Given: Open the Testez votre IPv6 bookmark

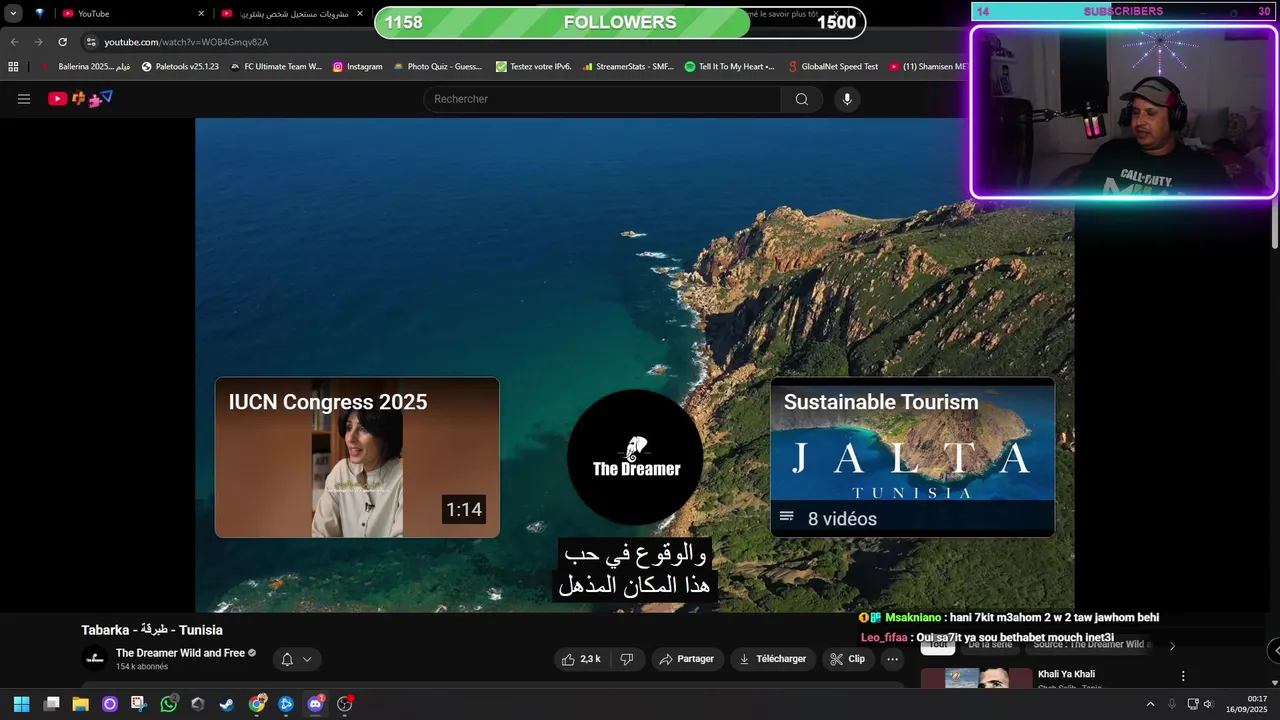Looking at the screenshot, I should pos(534,67).
